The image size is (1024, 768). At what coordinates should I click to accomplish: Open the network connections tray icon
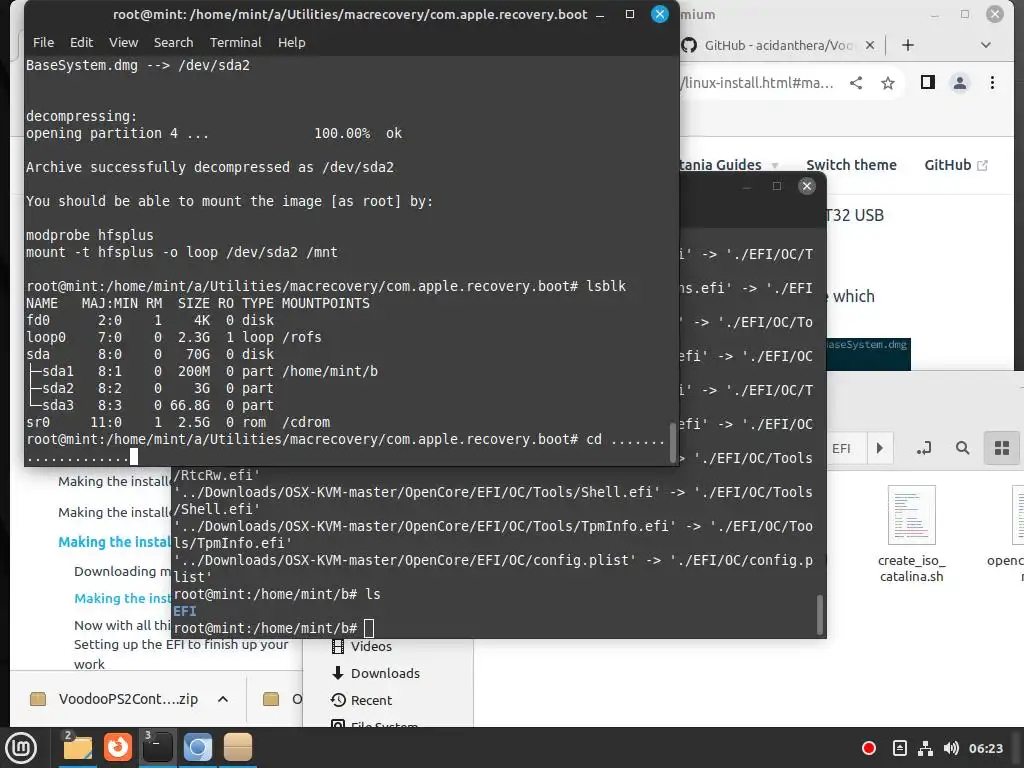[x=925, y=748]
